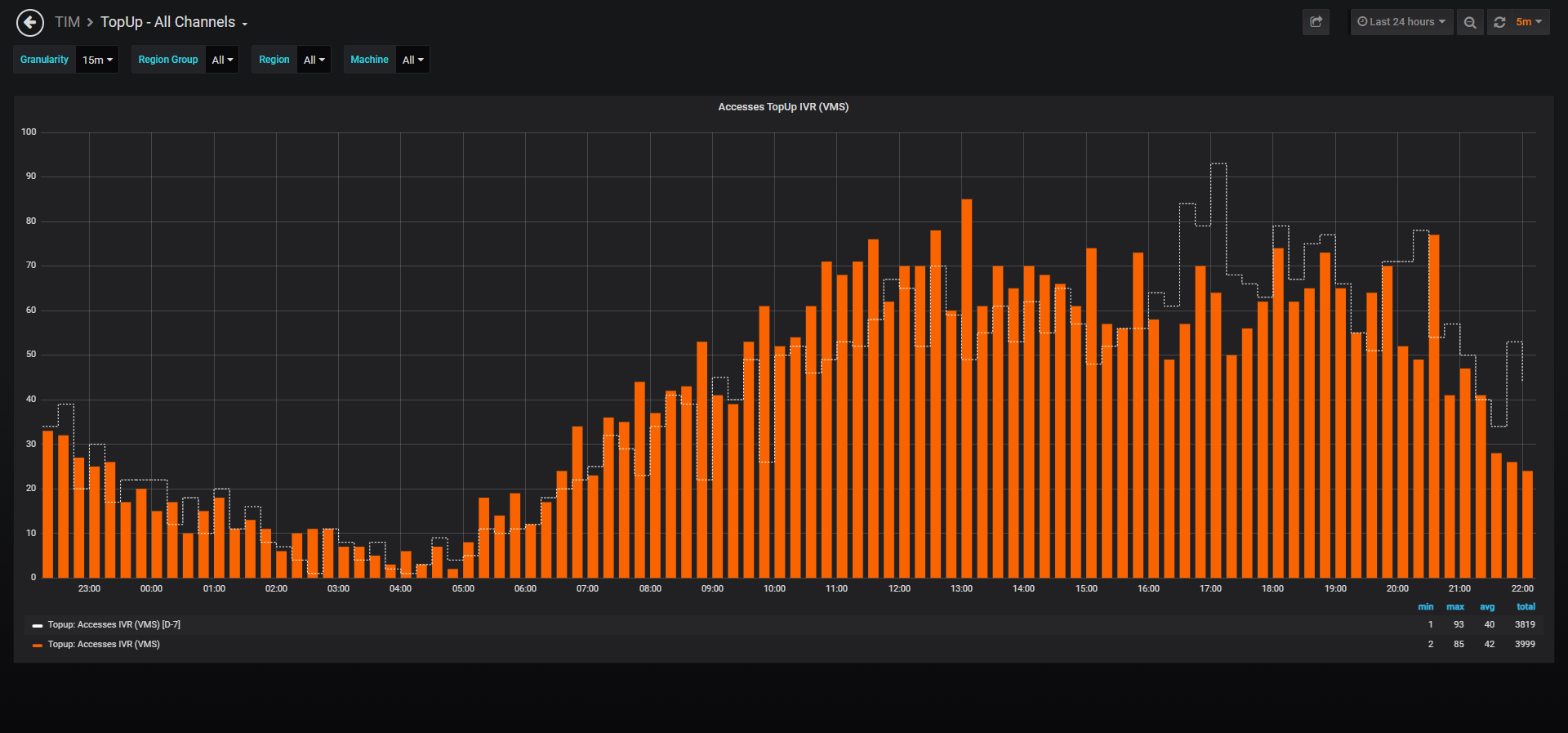Click the zoom out magnifier icon
The height and width of the screenshot is (733, 1568).
pos(1470,22)
